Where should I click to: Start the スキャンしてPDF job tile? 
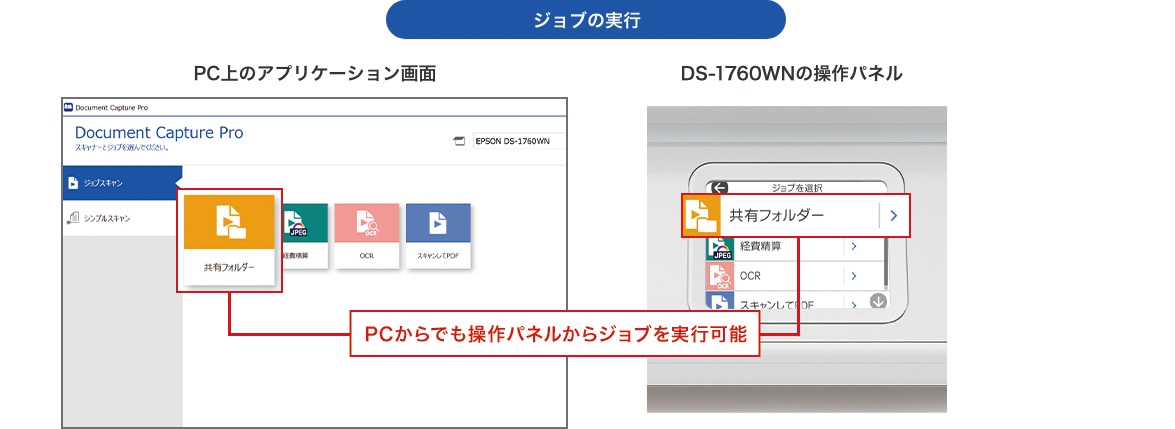pyautogui.click(x=438, y=235)
